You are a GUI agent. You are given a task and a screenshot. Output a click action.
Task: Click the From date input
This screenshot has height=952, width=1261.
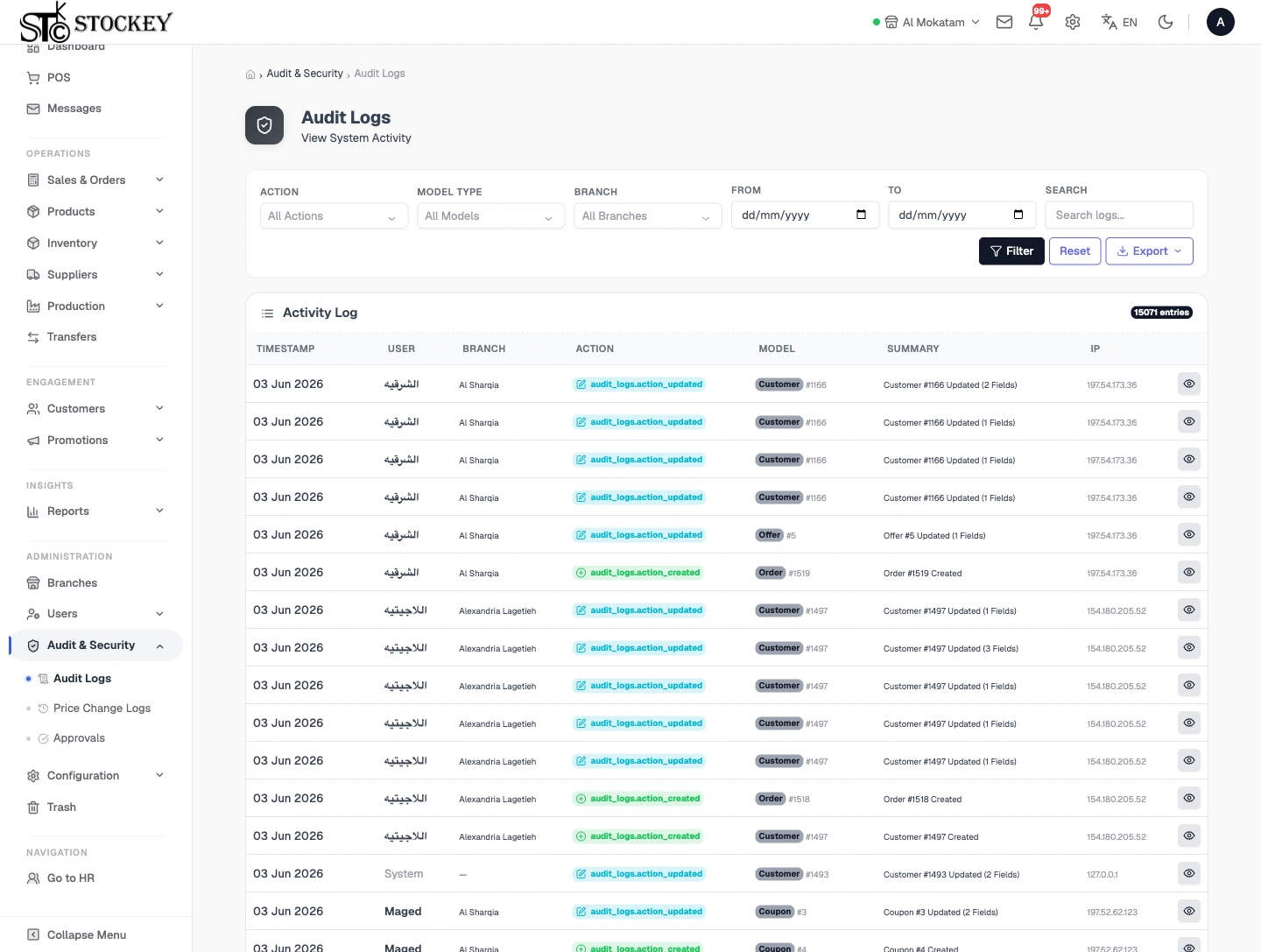(x=805, y=215)
